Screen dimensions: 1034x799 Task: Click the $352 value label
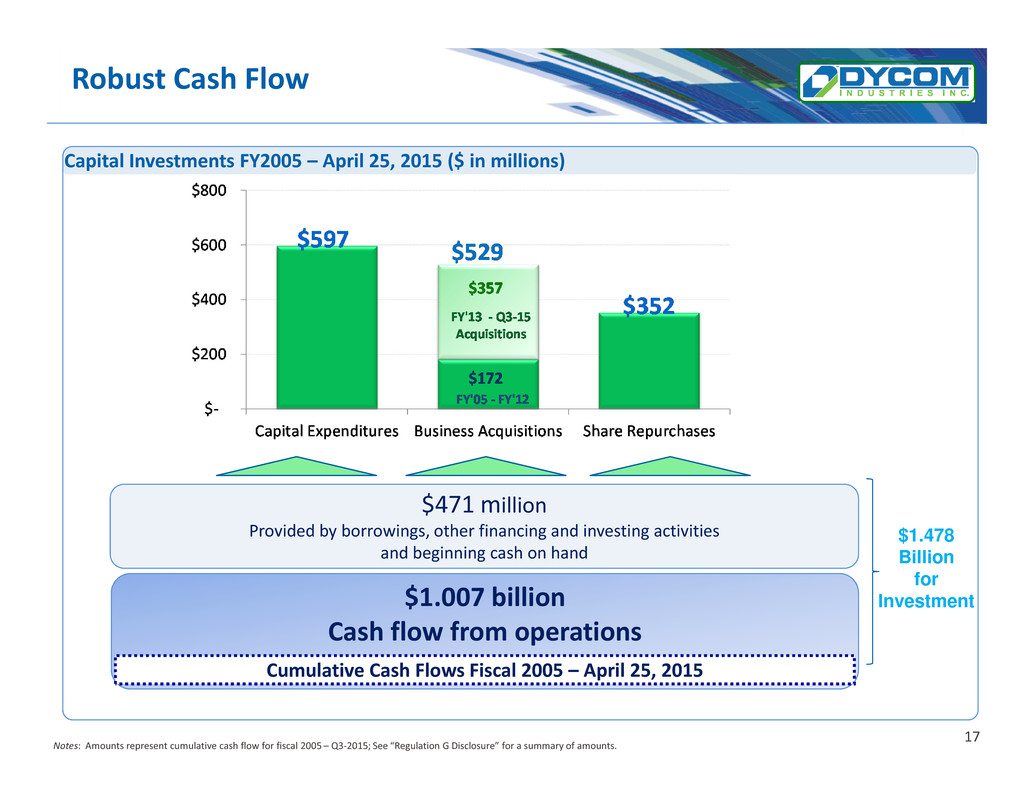click(649, 306)
